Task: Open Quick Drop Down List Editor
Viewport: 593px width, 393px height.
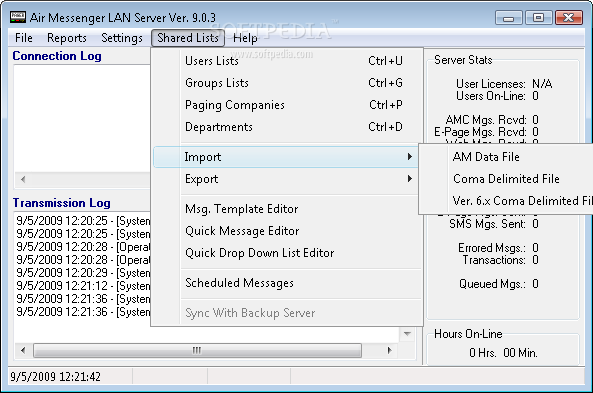Action: point(287,253)
